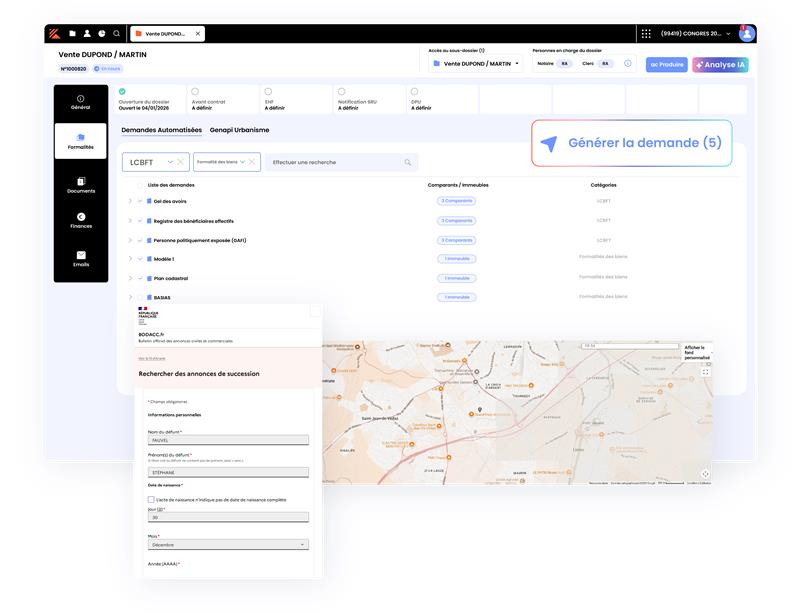
Task: Check the incomplete birth date checkbox
Action: pyautogui.click(x=151, y=500)
